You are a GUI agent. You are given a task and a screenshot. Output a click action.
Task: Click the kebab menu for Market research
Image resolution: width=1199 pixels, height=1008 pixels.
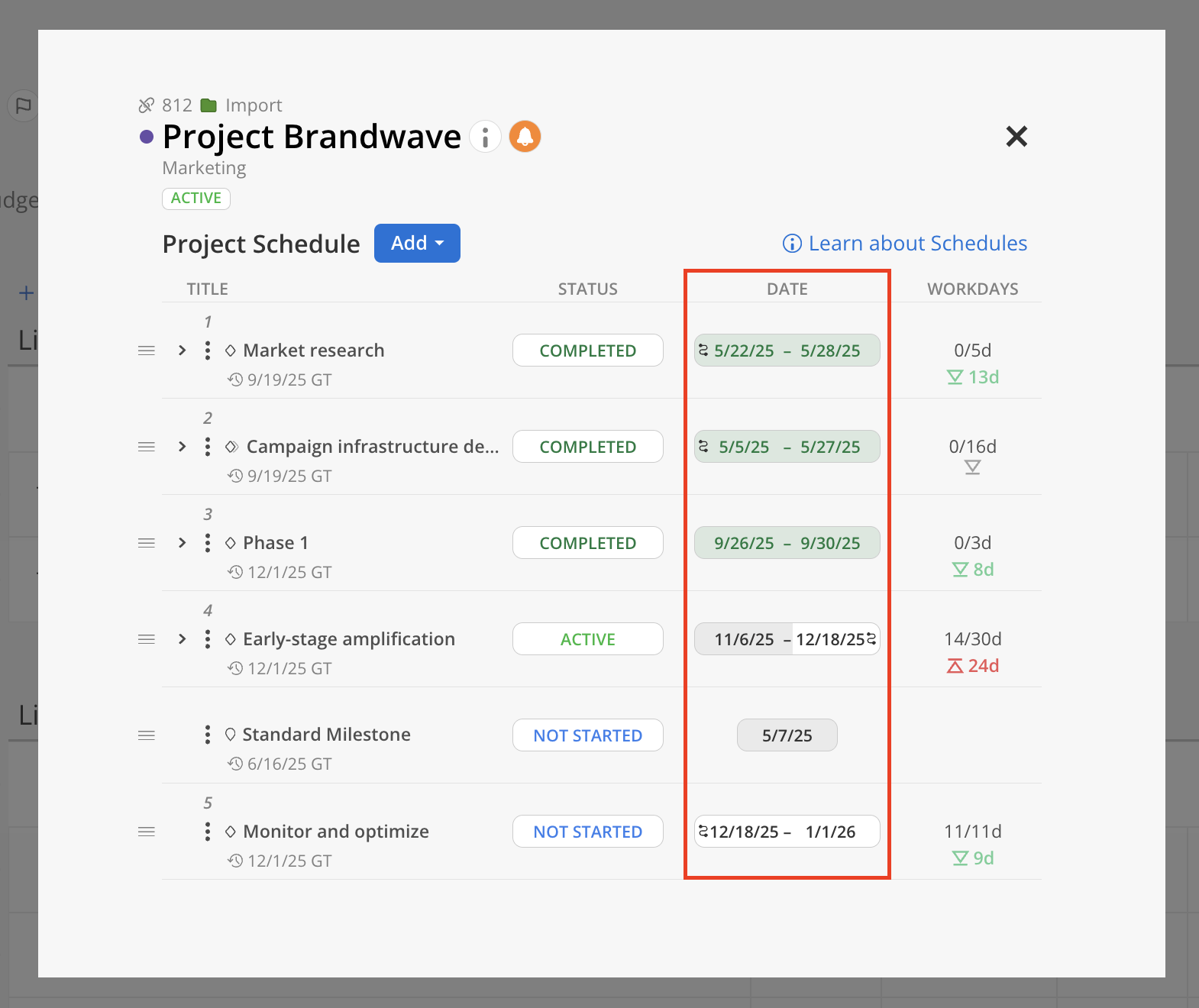208,351
